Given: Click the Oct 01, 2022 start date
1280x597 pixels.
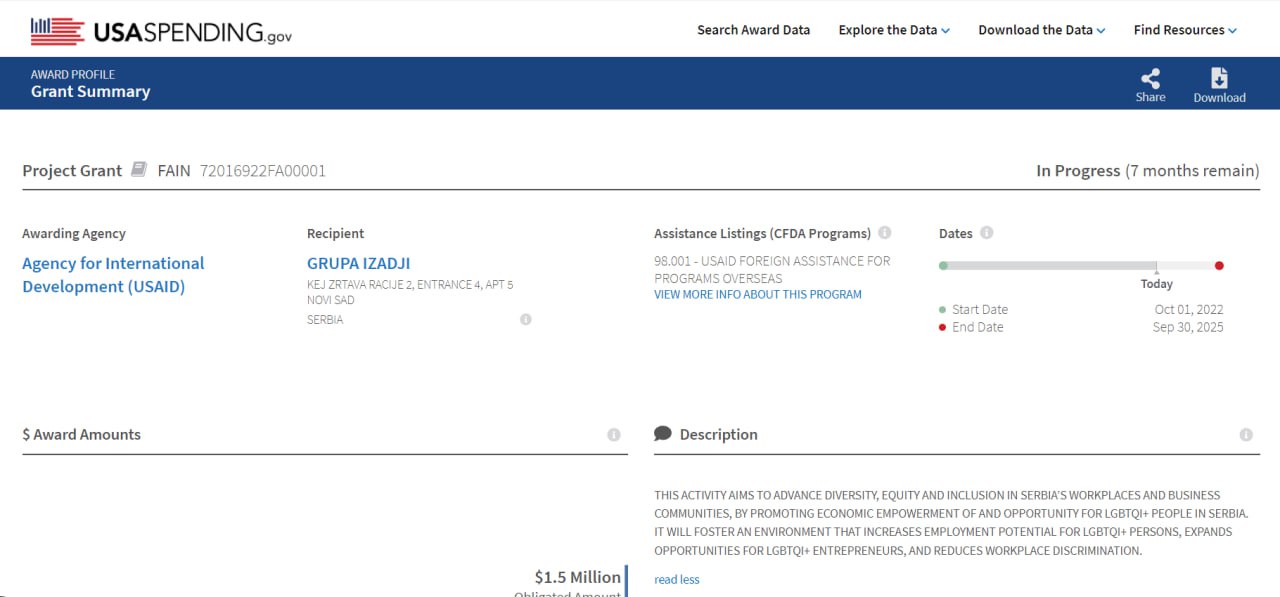Looking at the screenshot, I should (x=1188, y=310).
